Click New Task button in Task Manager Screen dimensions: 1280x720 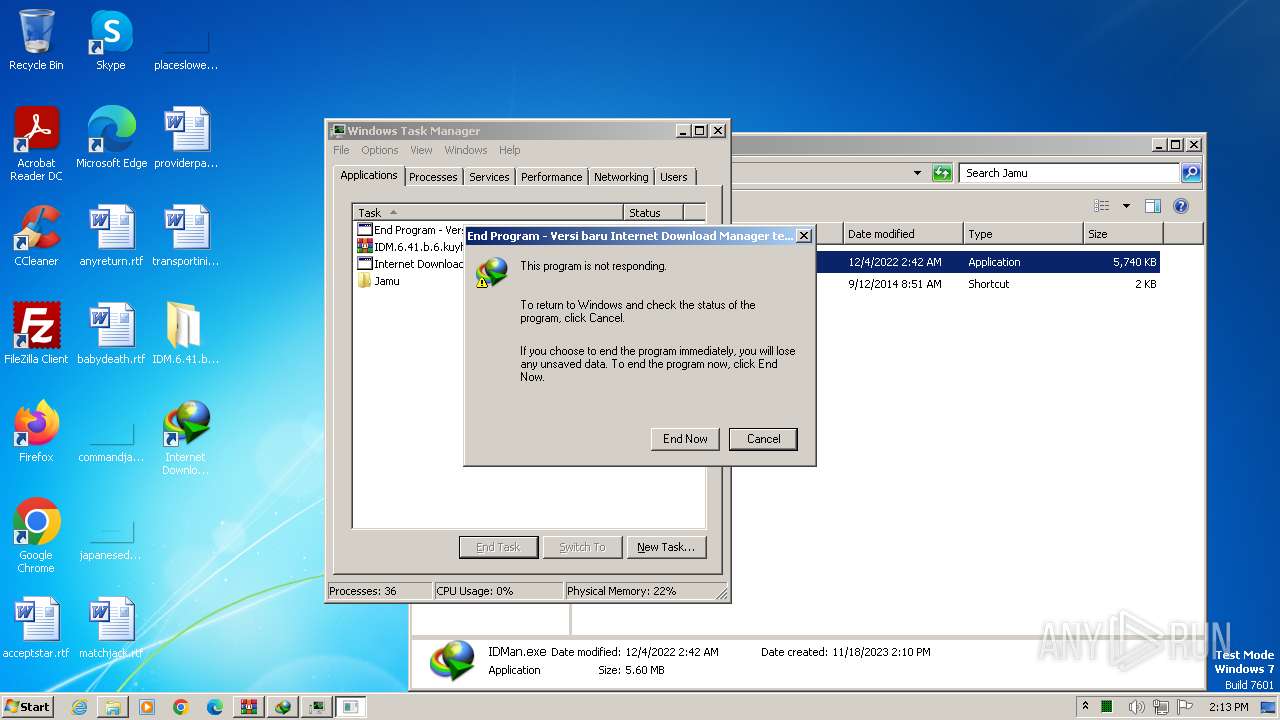coord(665,547)
